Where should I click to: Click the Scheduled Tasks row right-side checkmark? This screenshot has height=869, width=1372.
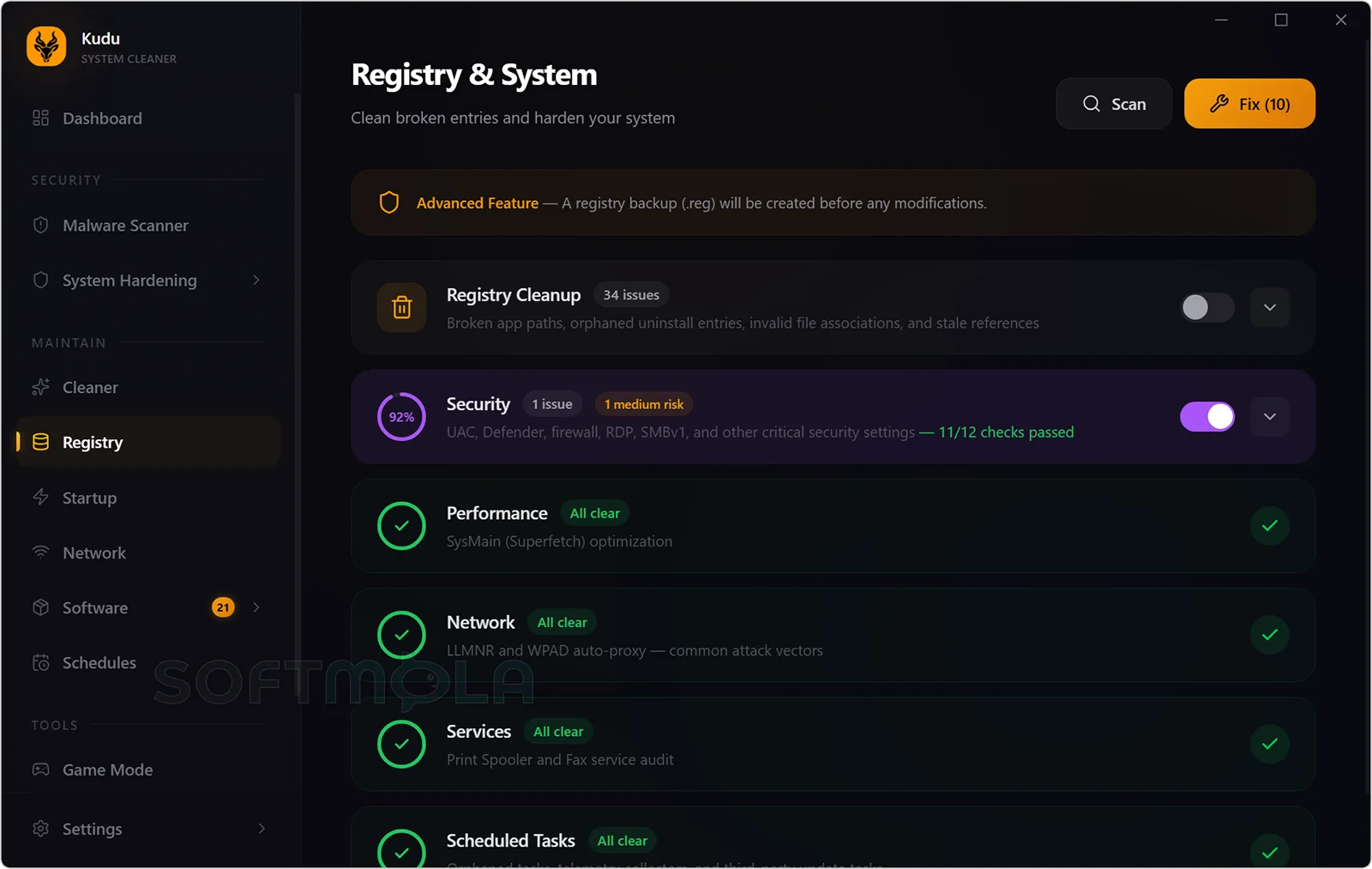pos(1270,852)
